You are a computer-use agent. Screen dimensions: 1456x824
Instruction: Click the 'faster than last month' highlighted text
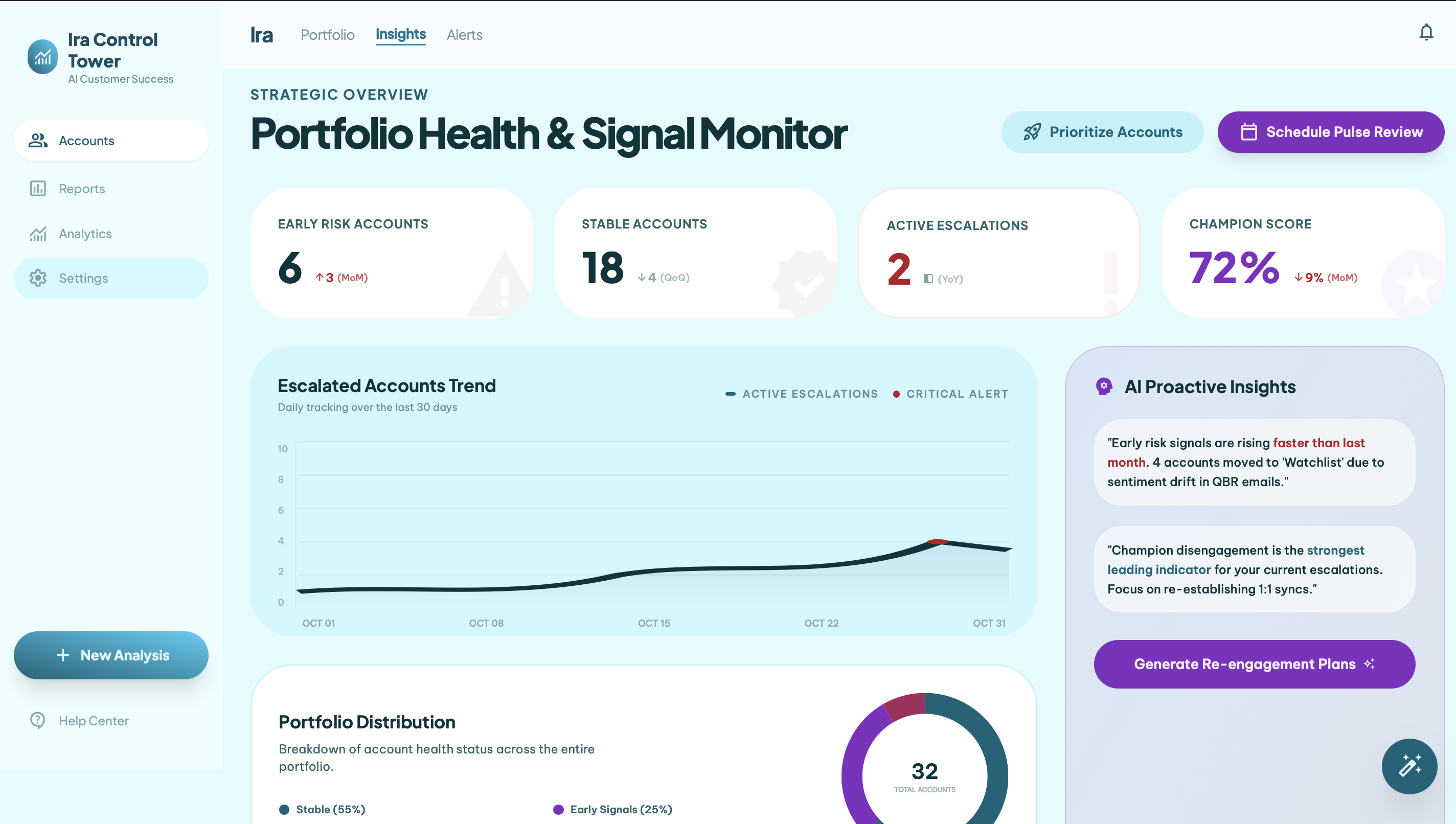[1236, 452]
